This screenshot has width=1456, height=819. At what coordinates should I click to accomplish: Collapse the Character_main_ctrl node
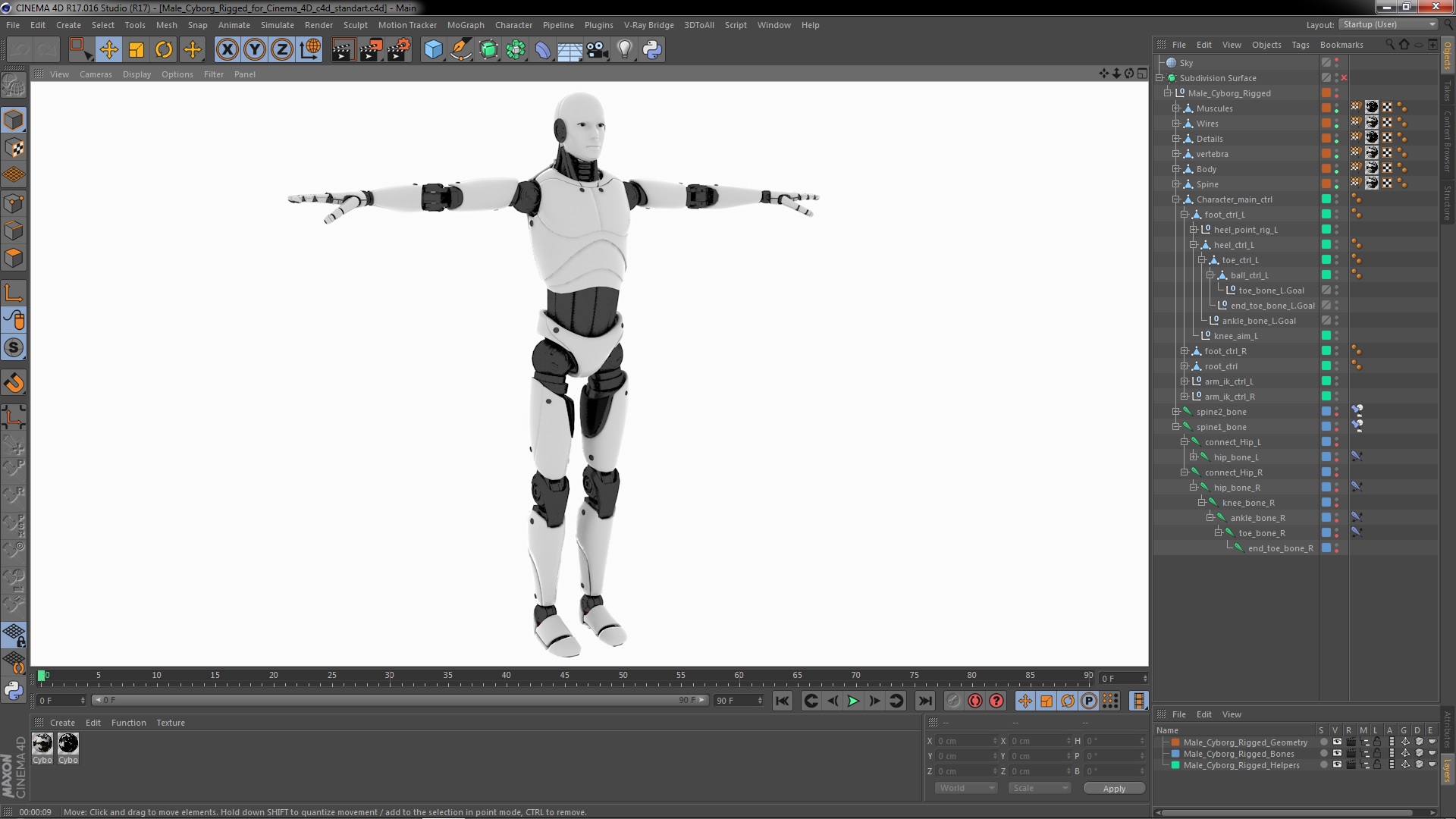[1176, 199]
